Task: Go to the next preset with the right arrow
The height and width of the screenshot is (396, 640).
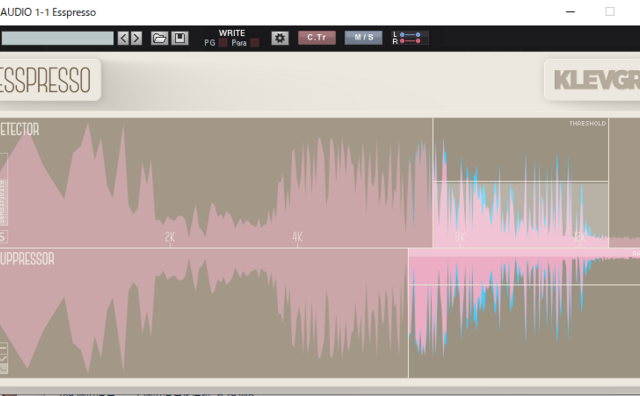Action: [x=136, y=38]
